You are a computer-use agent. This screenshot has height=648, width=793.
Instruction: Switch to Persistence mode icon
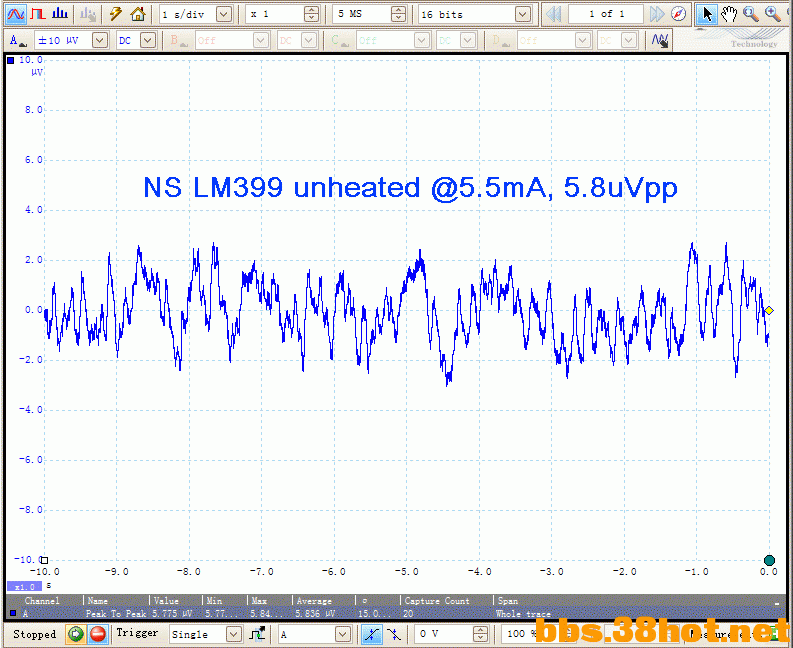tap(38, 14)
